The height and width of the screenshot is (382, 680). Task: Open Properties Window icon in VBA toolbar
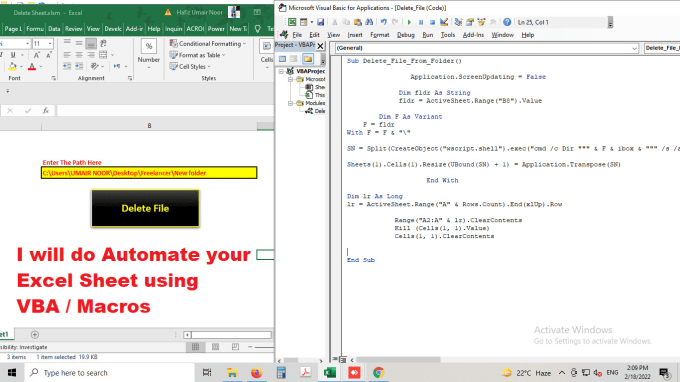(x=469, y=22)
